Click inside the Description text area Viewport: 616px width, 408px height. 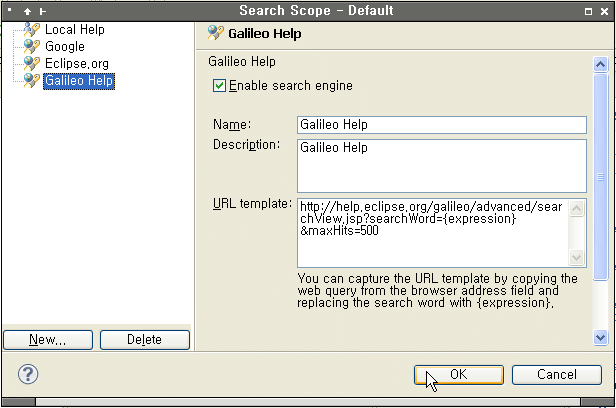coord(442,166)
